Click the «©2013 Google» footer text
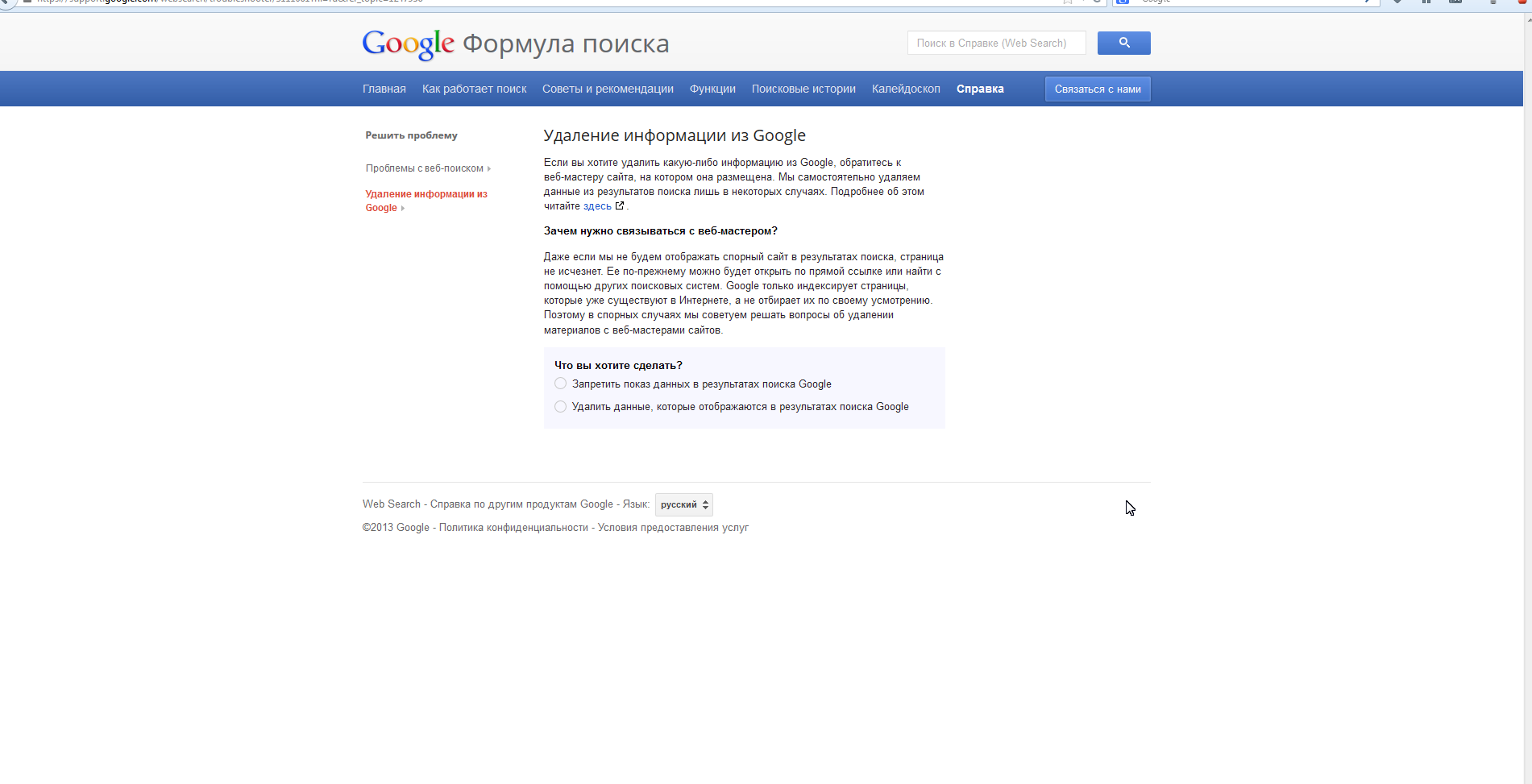The height and width of the screenshot is (784, 1532). point(396,528)
